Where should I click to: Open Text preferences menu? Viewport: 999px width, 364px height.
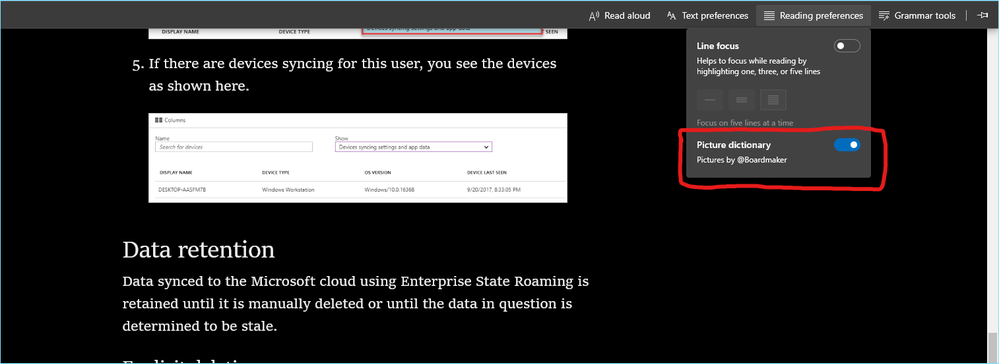(x=707, y=15)
